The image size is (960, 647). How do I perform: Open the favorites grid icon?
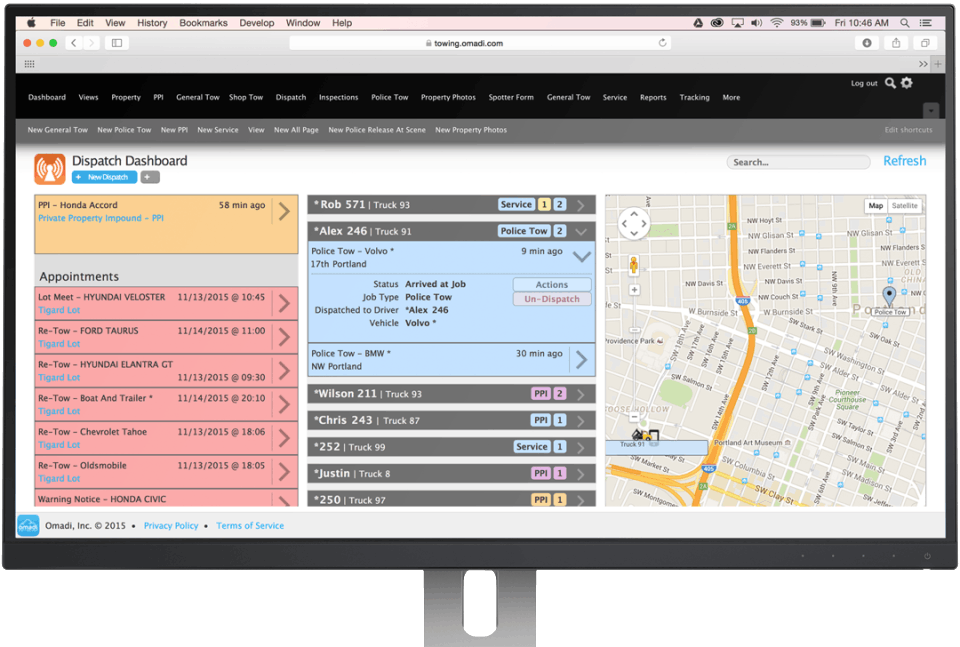(x=29, y=64)
